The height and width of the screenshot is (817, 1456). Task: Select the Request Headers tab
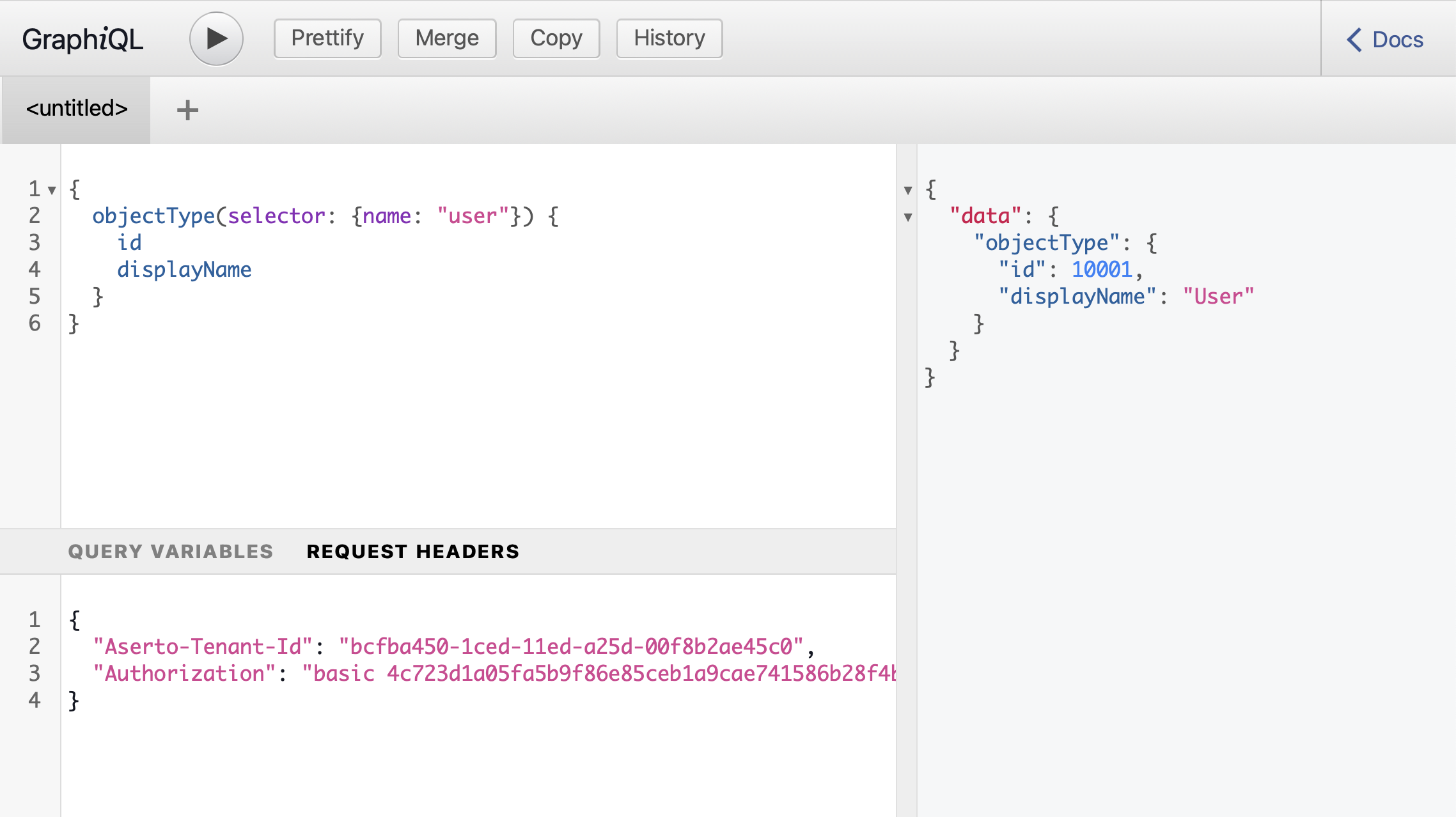(x=412, y=551)
